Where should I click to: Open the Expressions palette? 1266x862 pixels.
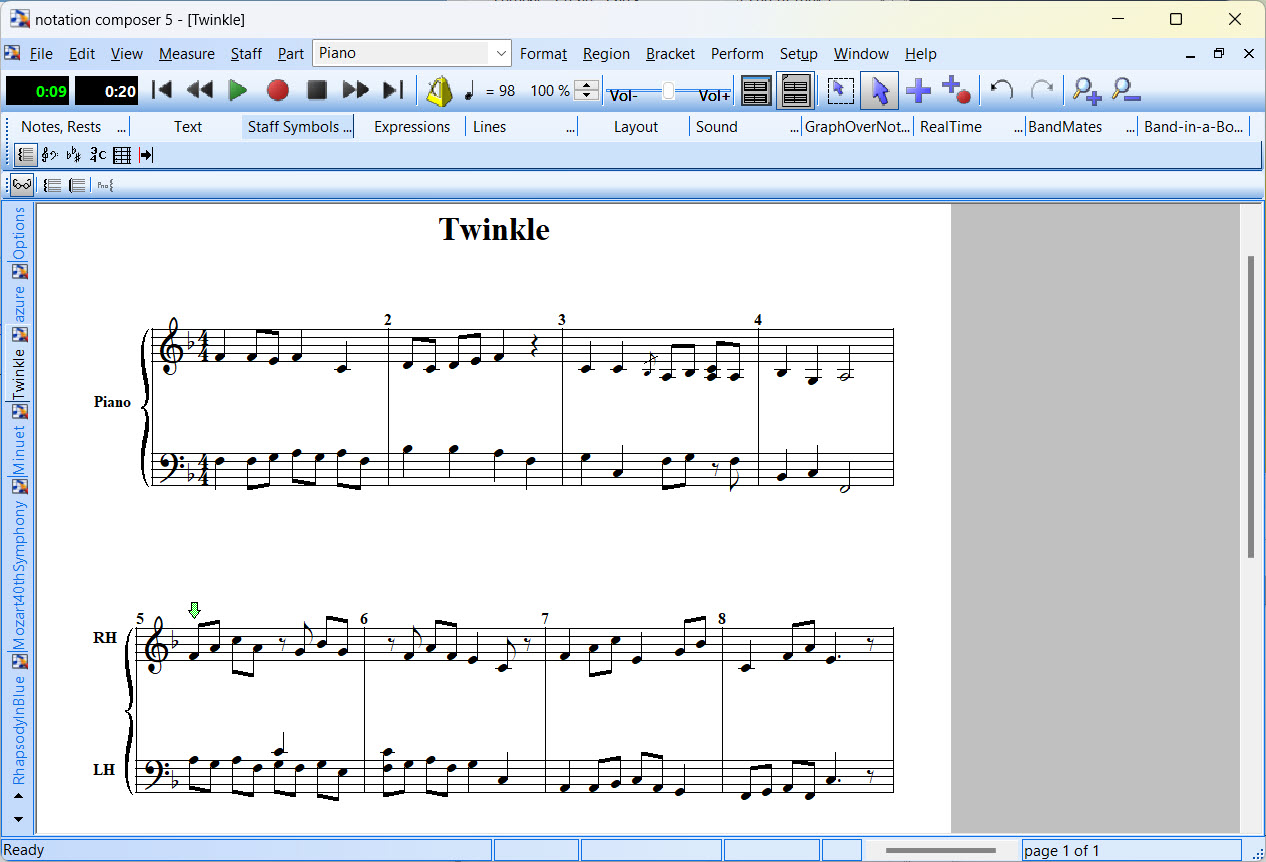[411, 127]
